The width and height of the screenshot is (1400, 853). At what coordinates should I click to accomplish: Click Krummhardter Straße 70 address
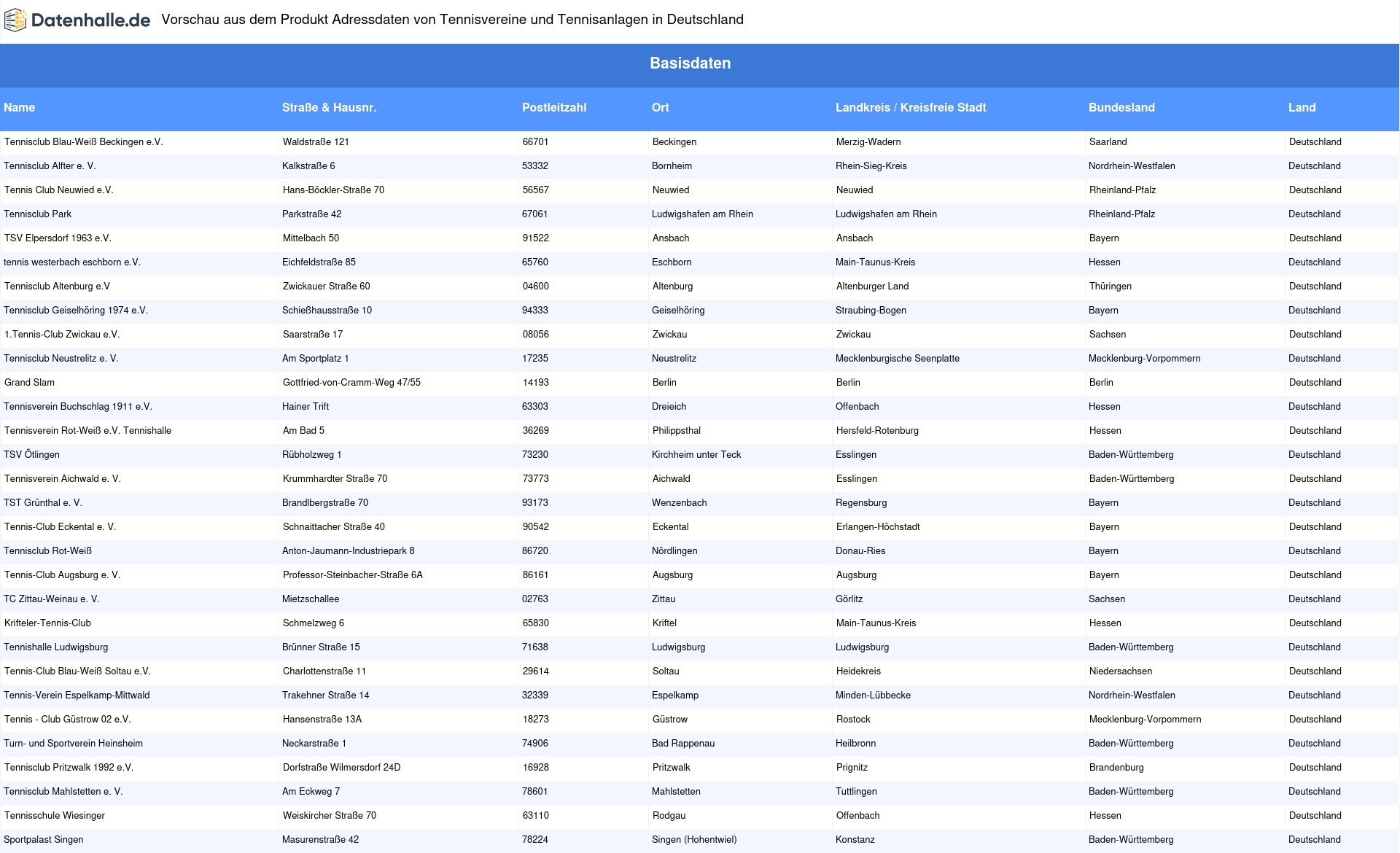click(x=335, y=479)
